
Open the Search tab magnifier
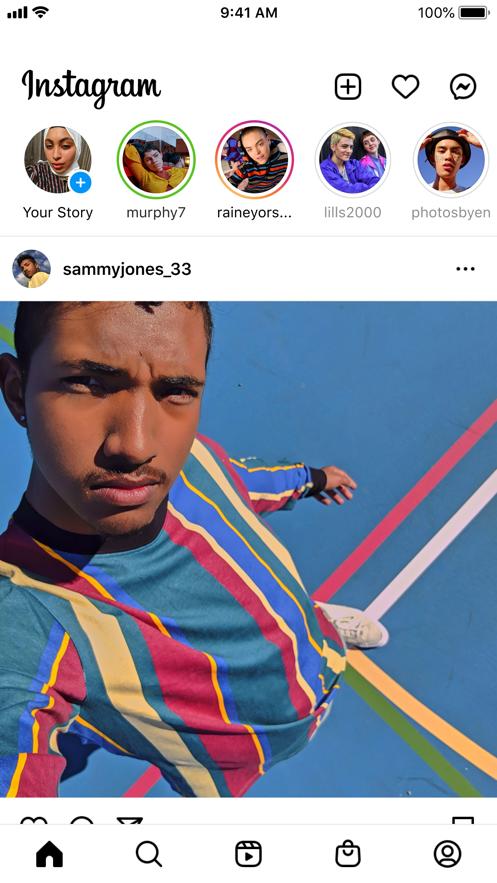(149, 854)
